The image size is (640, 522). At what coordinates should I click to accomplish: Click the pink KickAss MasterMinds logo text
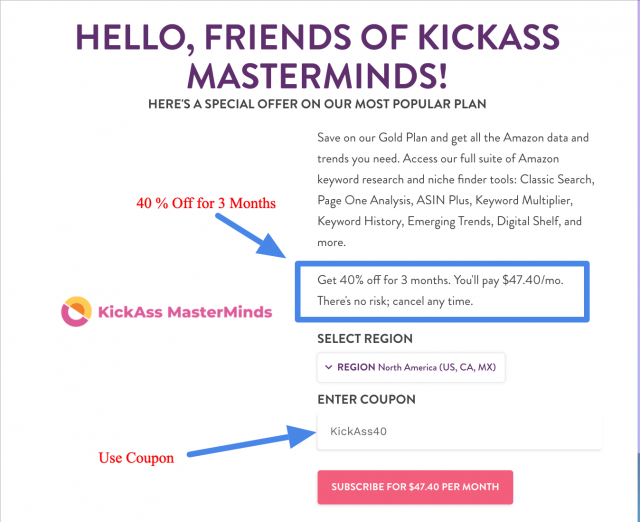click(185, 312)
